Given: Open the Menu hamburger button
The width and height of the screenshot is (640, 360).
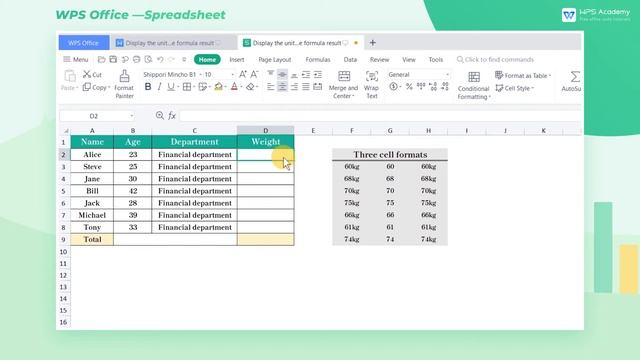Looking at the screenshot, I should pos(76,60).
